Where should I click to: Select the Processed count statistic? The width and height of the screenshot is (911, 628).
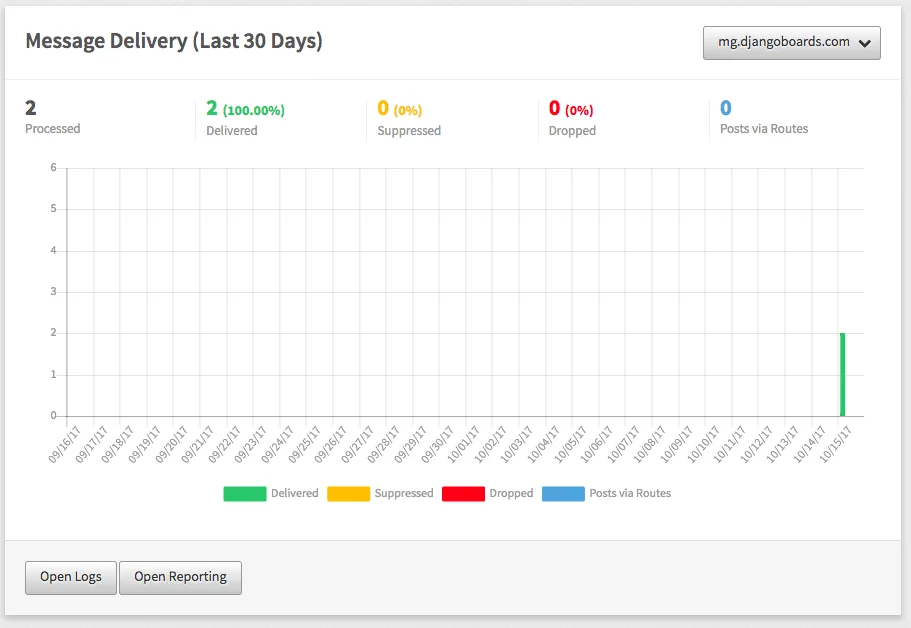[52, 117]
